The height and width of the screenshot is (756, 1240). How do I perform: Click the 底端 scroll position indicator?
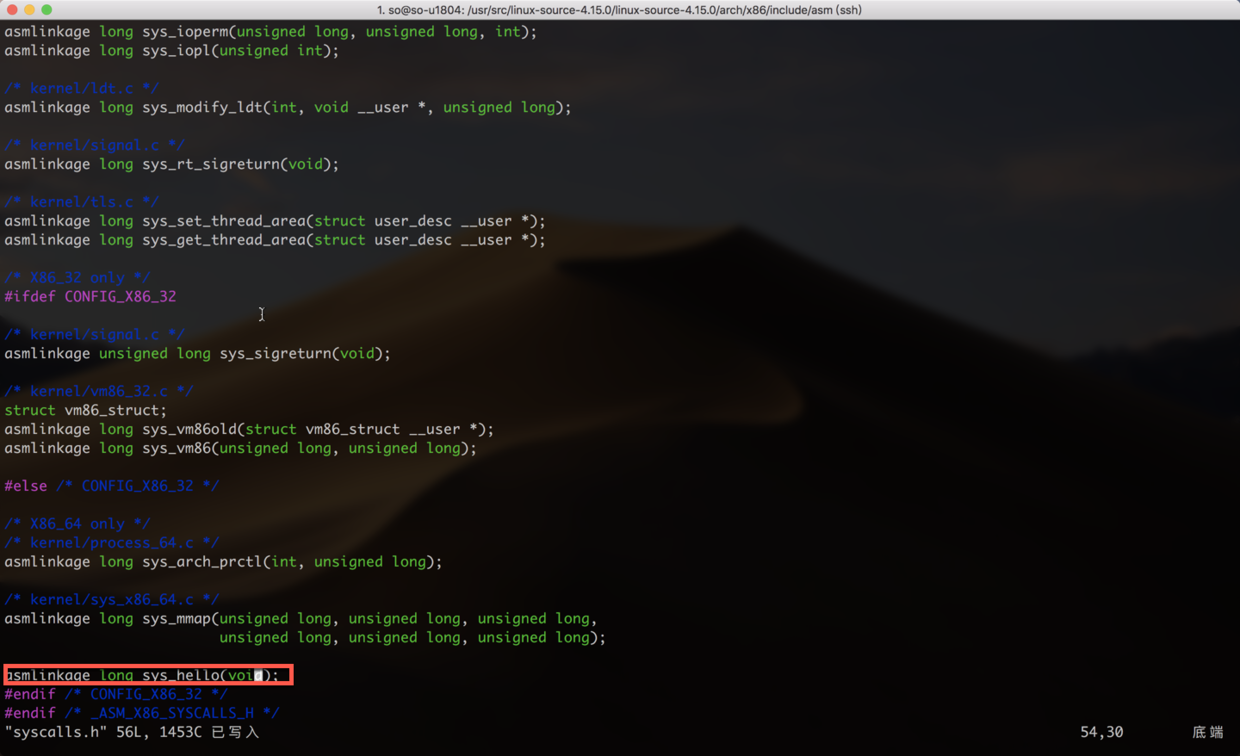[x=1208, y=733]
